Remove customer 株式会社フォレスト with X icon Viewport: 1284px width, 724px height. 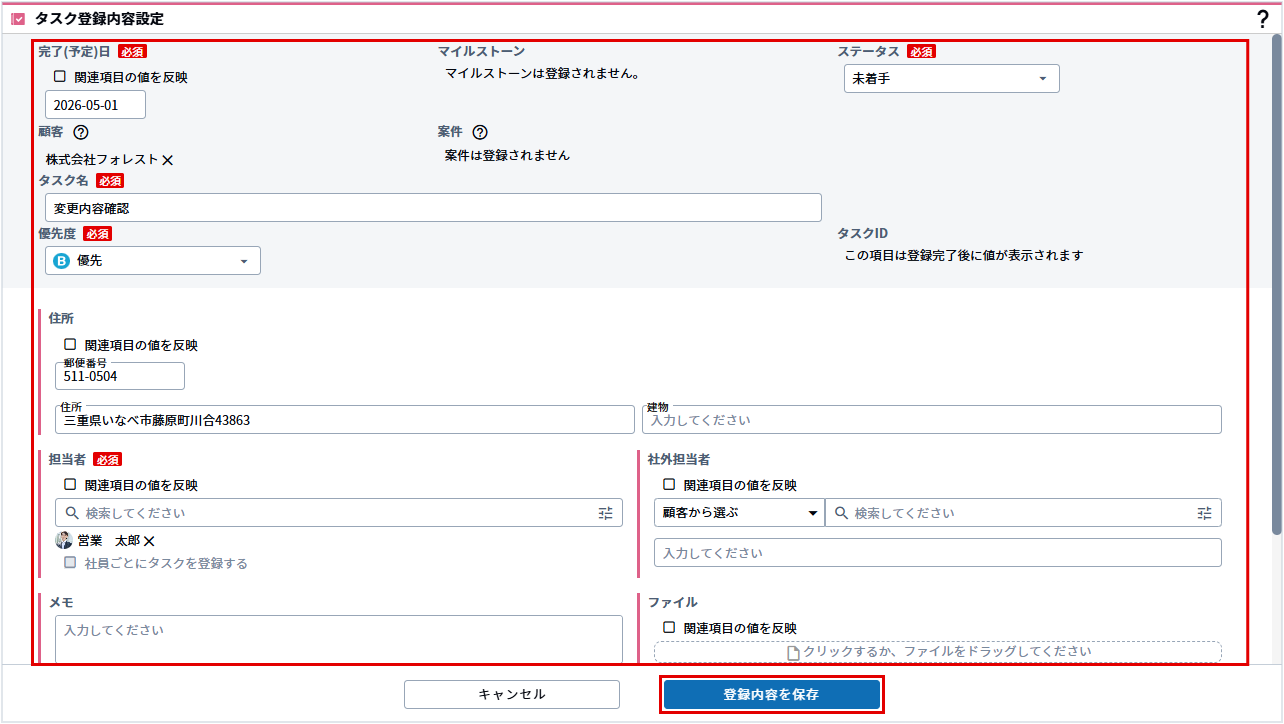tap(168, 160)
